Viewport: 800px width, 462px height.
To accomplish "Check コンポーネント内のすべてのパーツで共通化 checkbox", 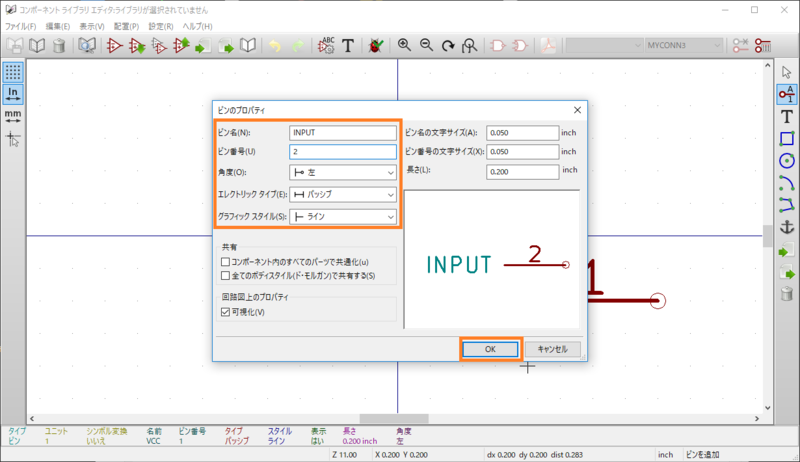I will click(226, 262).
